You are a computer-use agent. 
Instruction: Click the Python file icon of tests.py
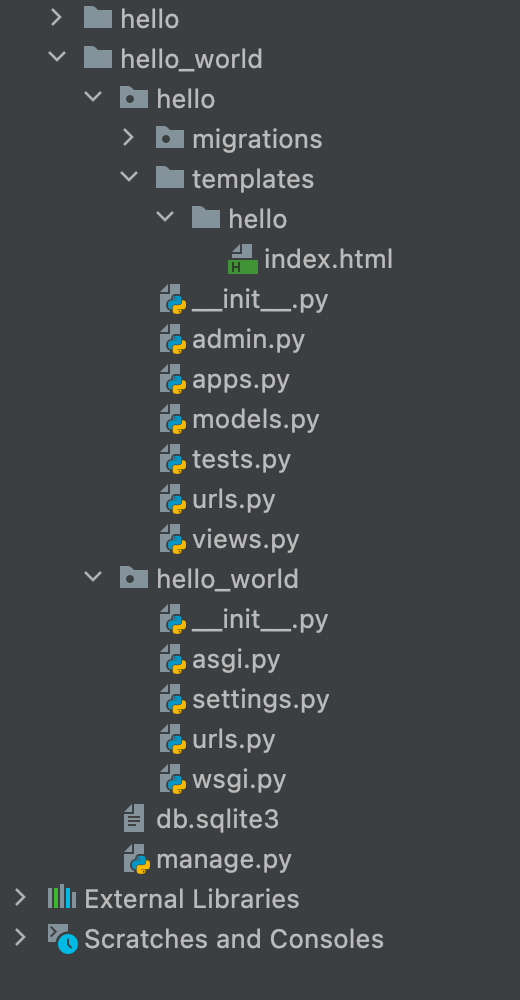(x=172, y=459)
